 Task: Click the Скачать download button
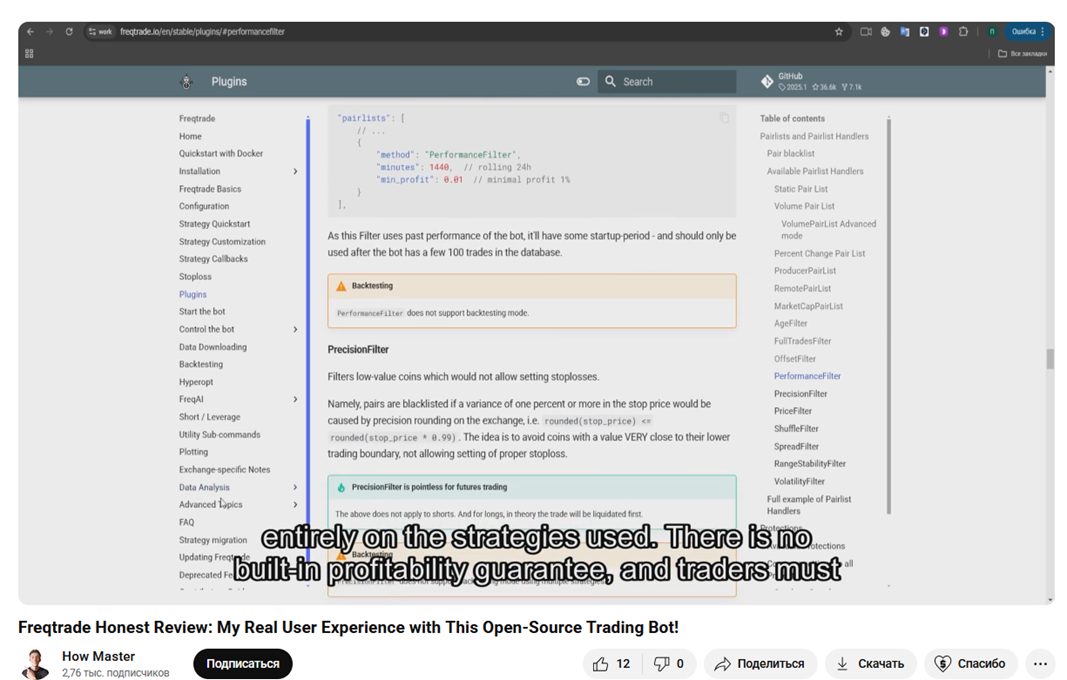coord(871,664)
